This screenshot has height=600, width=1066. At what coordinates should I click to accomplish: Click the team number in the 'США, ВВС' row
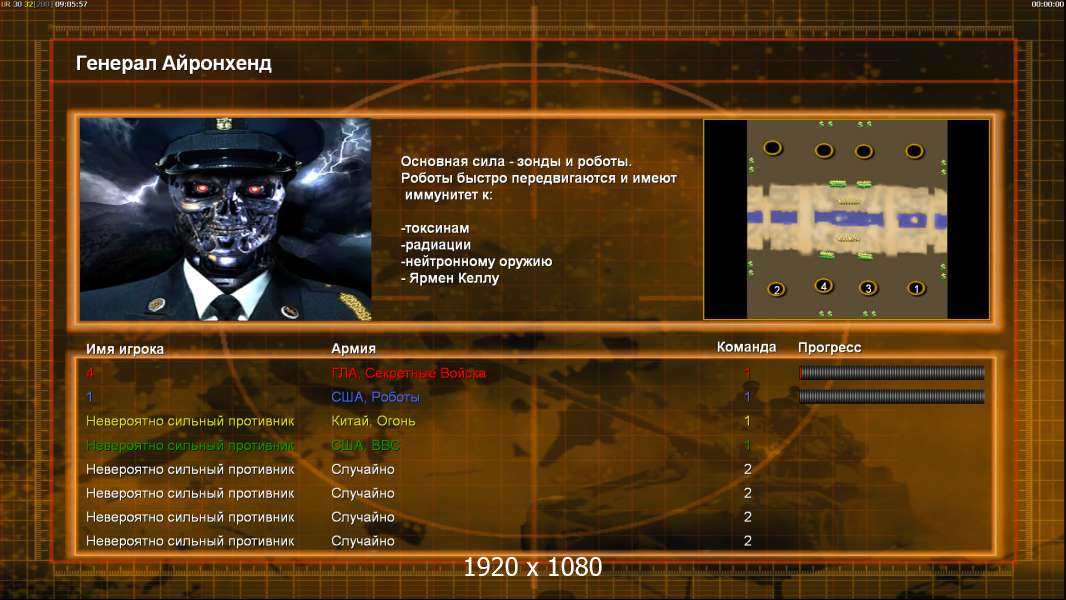click(x=747, y=445)
